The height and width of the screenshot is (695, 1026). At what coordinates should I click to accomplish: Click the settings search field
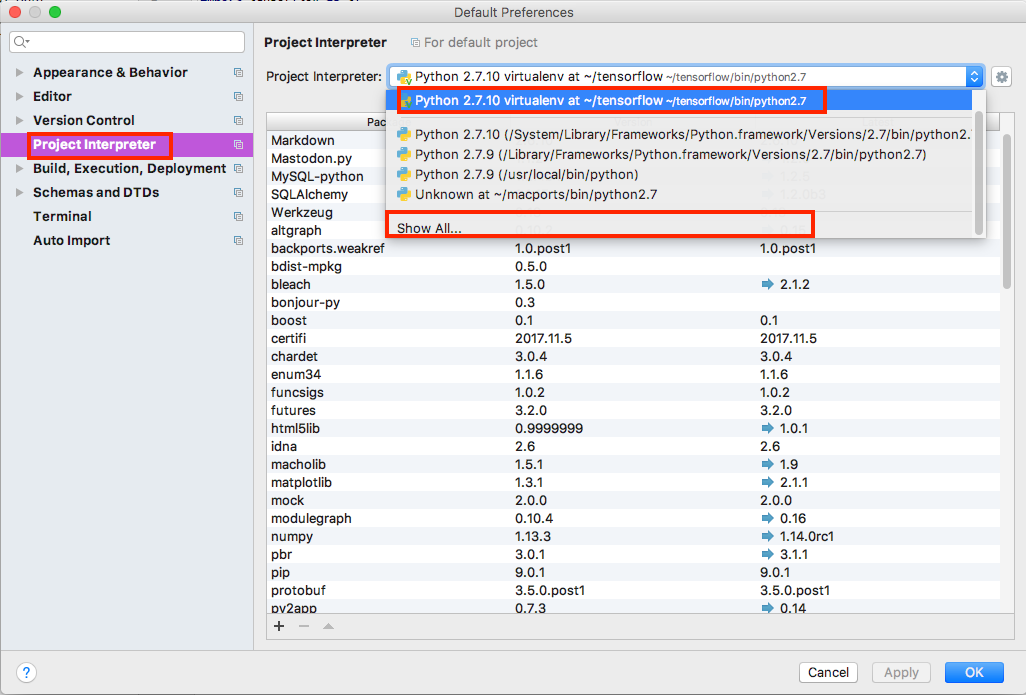click(127, 42)
